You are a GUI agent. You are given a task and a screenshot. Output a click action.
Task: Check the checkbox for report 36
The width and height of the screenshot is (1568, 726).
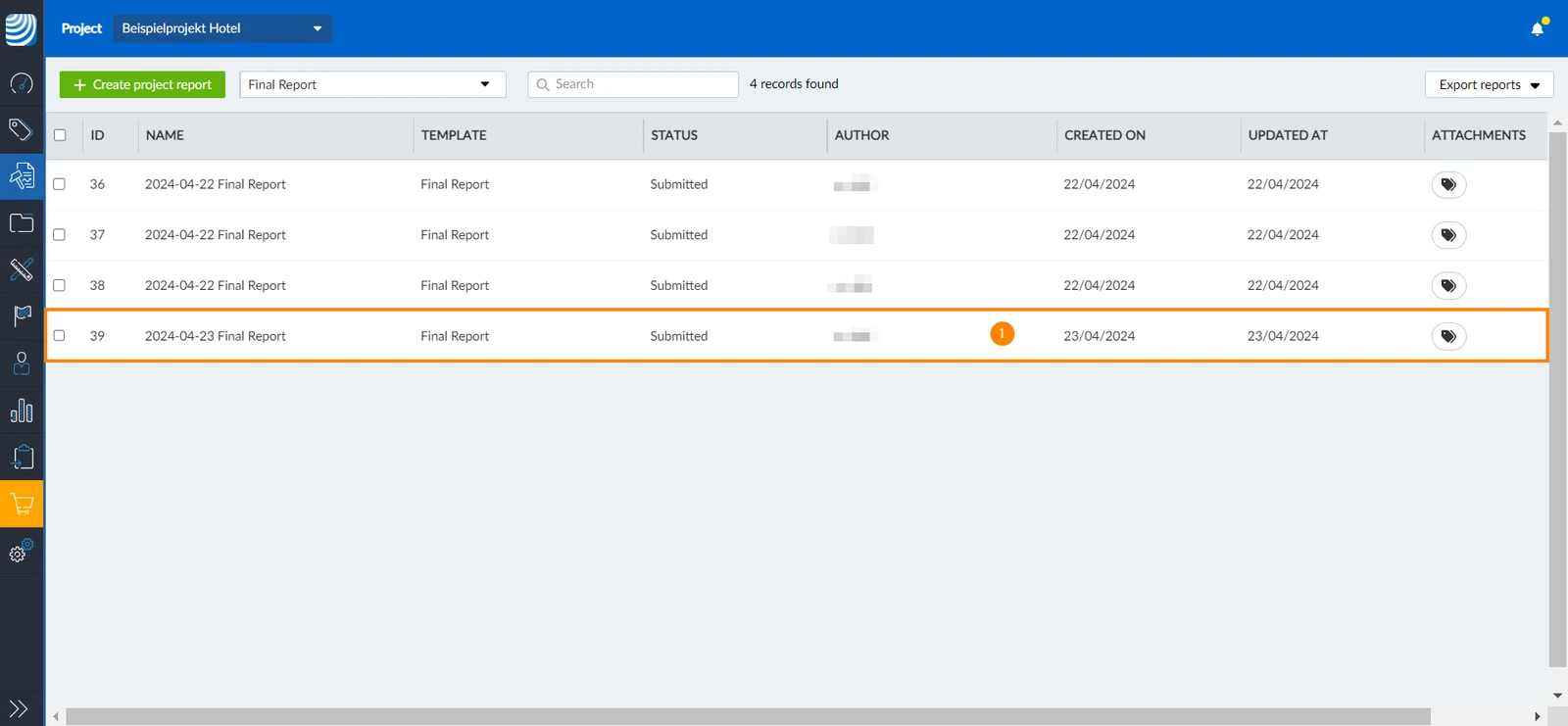point(59,184)
